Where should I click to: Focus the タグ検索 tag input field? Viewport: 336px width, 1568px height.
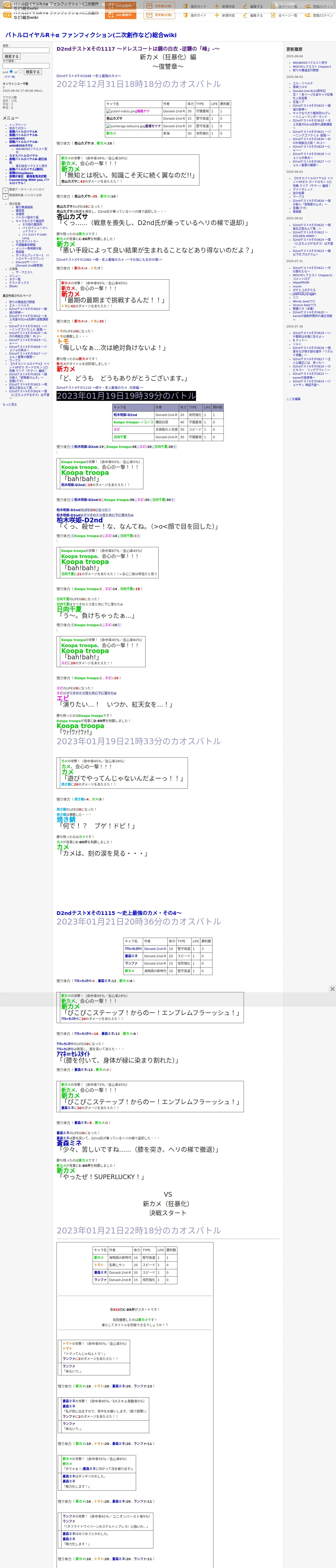26,66
